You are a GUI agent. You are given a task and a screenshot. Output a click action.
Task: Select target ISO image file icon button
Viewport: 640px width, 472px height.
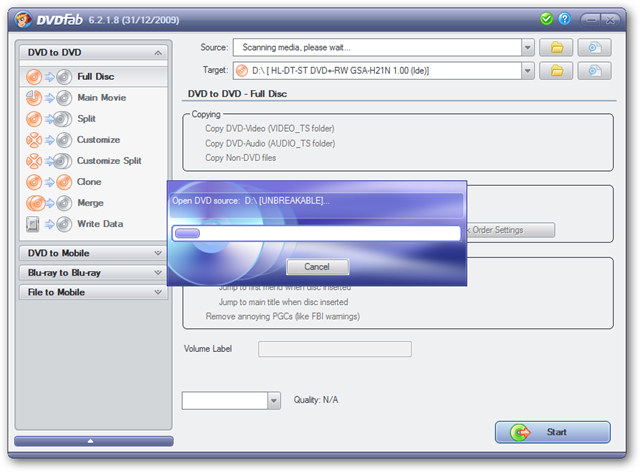tap(595, 71)
